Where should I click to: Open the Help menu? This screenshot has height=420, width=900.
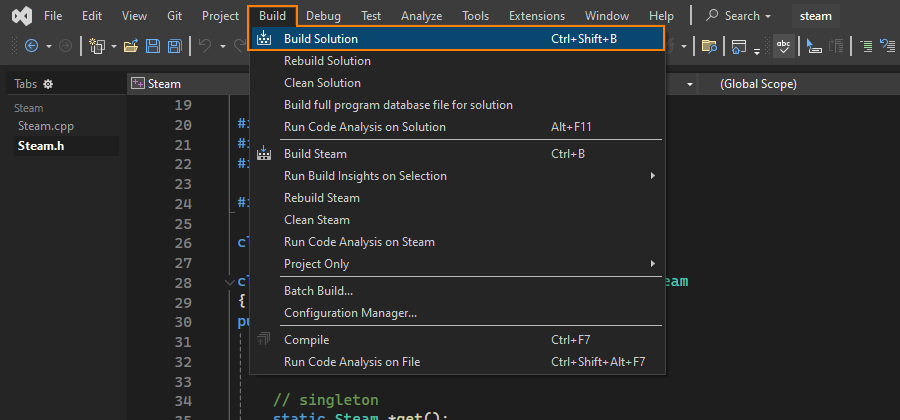coord(661,16)
